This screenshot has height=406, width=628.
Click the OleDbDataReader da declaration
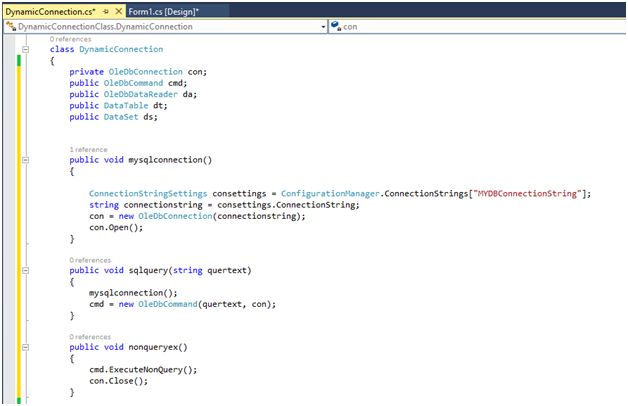(x=133, y=94)
